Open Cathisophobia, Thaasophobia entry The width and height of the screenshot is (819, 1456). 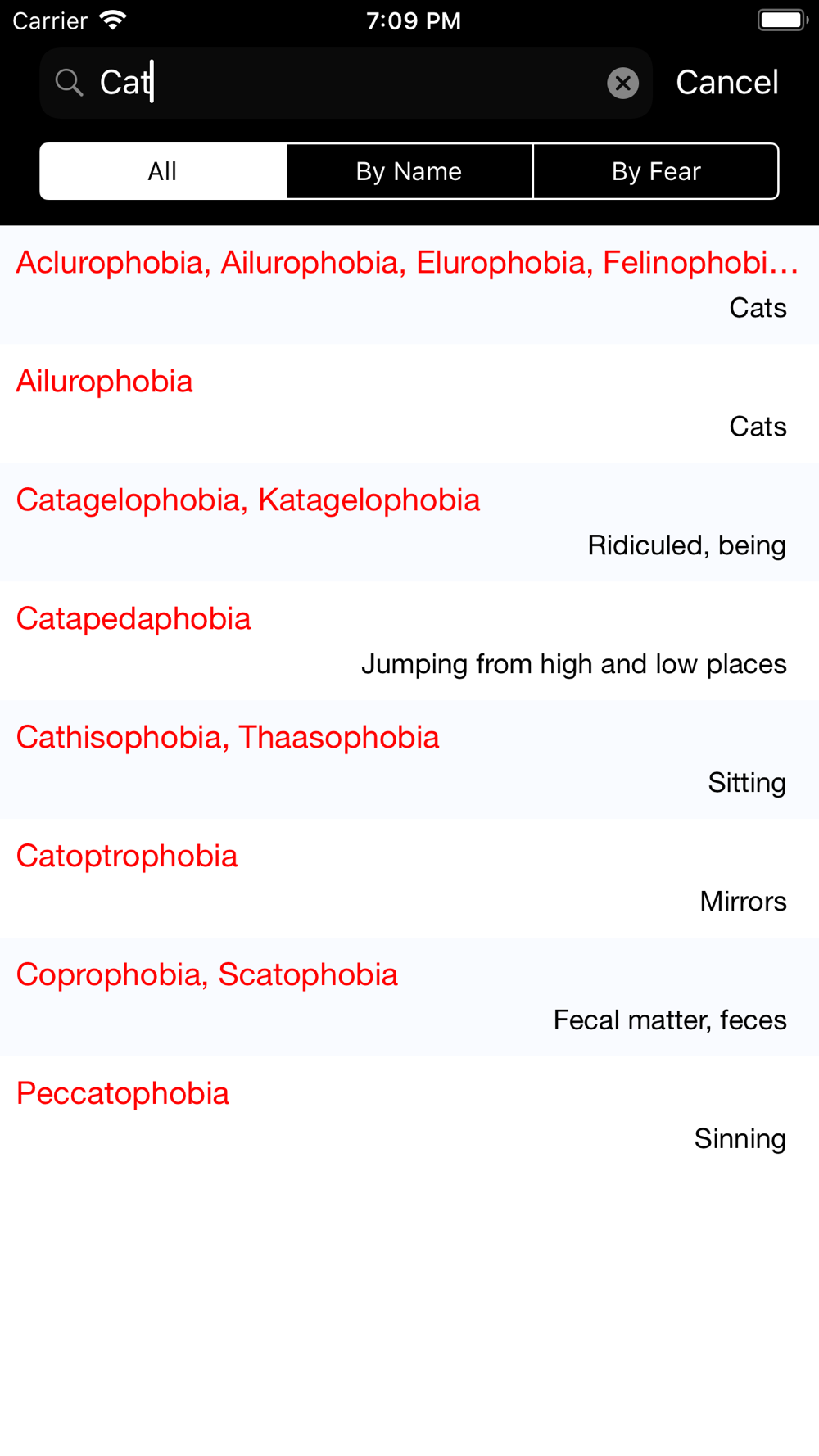coord(409,760)
